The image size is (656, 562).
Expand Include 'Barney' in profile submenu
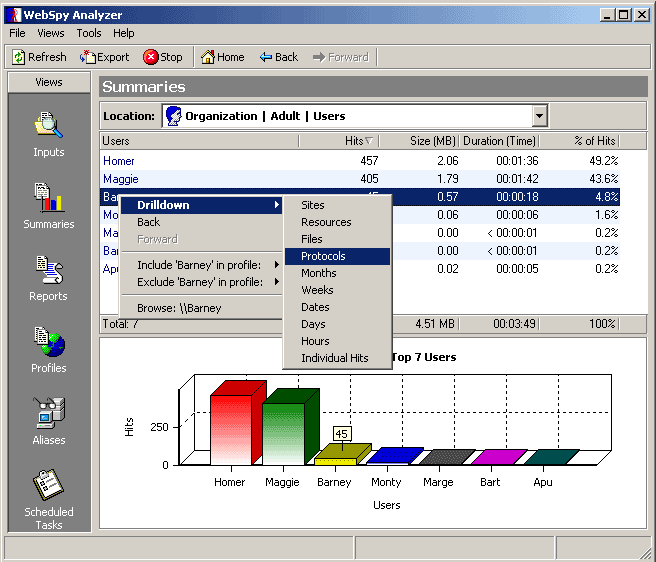pos(201,265)
